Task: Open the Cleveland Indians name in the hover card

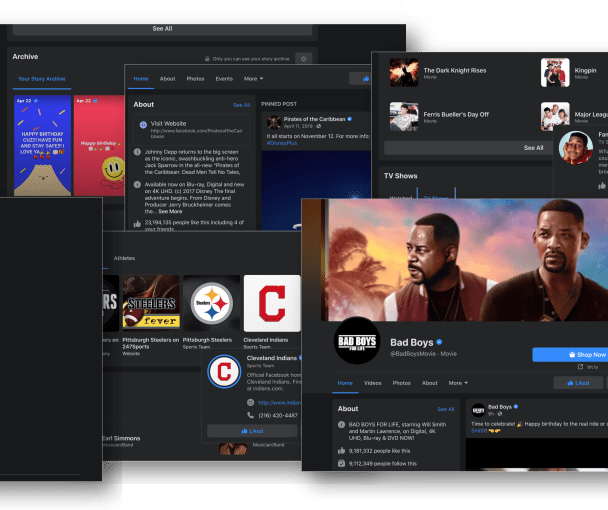Action: tap(271, 358)
